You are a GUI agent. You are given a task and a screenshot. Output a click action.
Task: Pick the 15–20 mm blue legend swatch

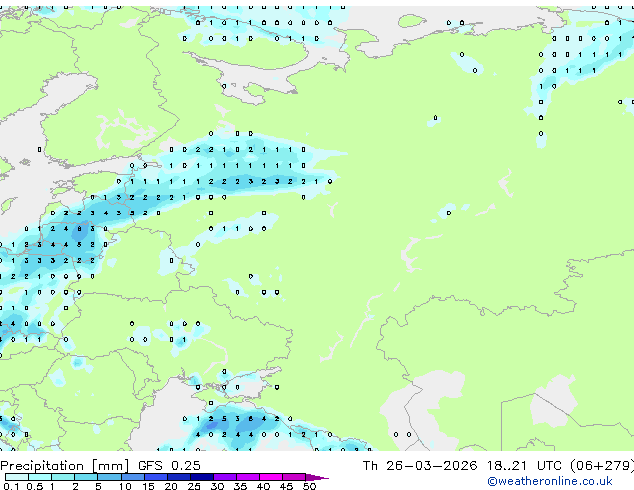point(156,477)
